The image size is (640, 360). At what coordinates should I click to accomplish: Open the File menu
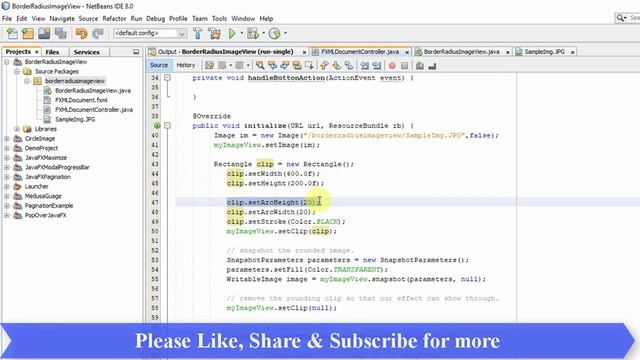pyautogui.click(x=7, y=19)
